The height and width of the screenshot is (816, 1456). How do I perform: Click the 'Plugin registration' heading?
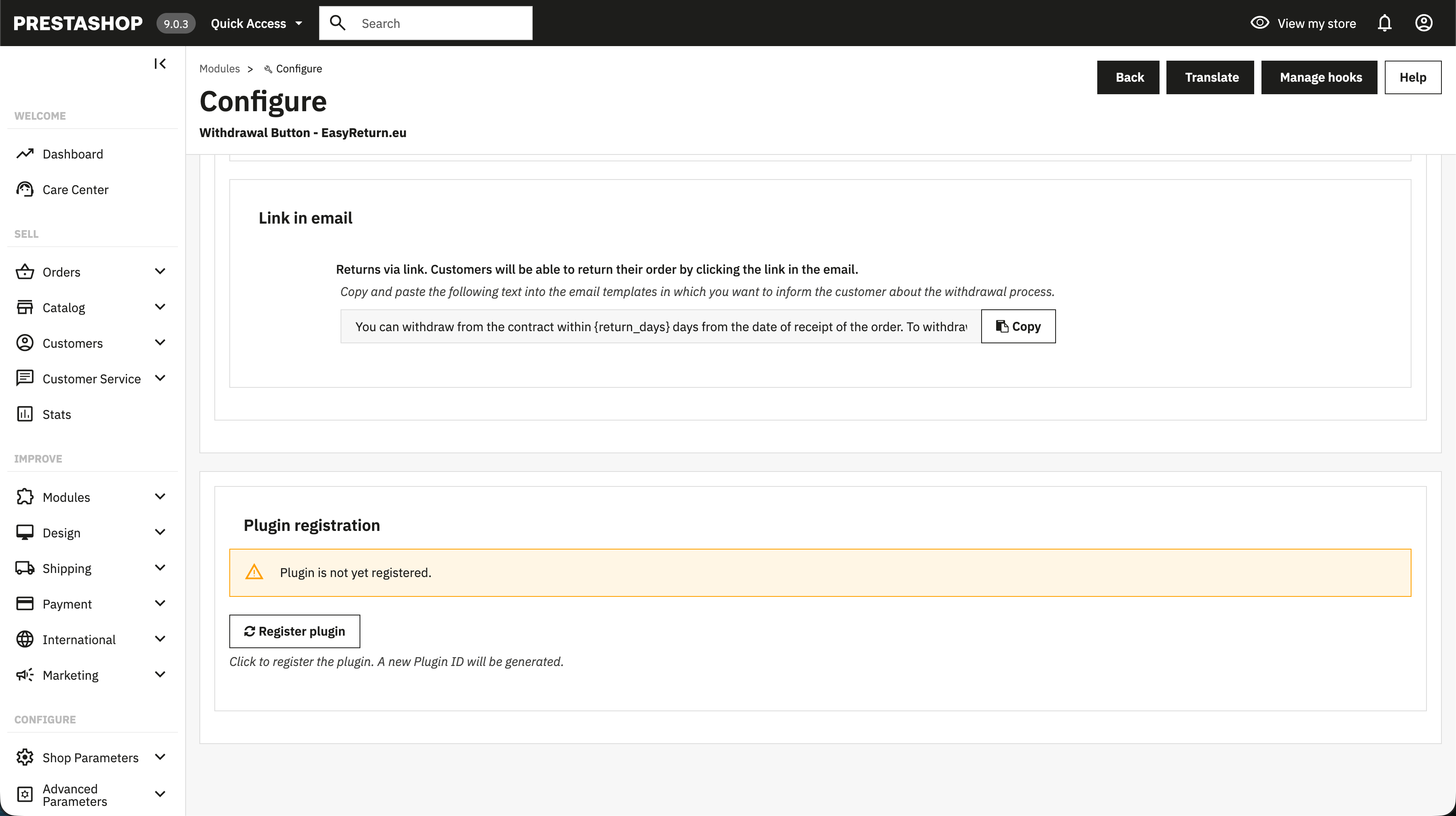coord(311,526)
